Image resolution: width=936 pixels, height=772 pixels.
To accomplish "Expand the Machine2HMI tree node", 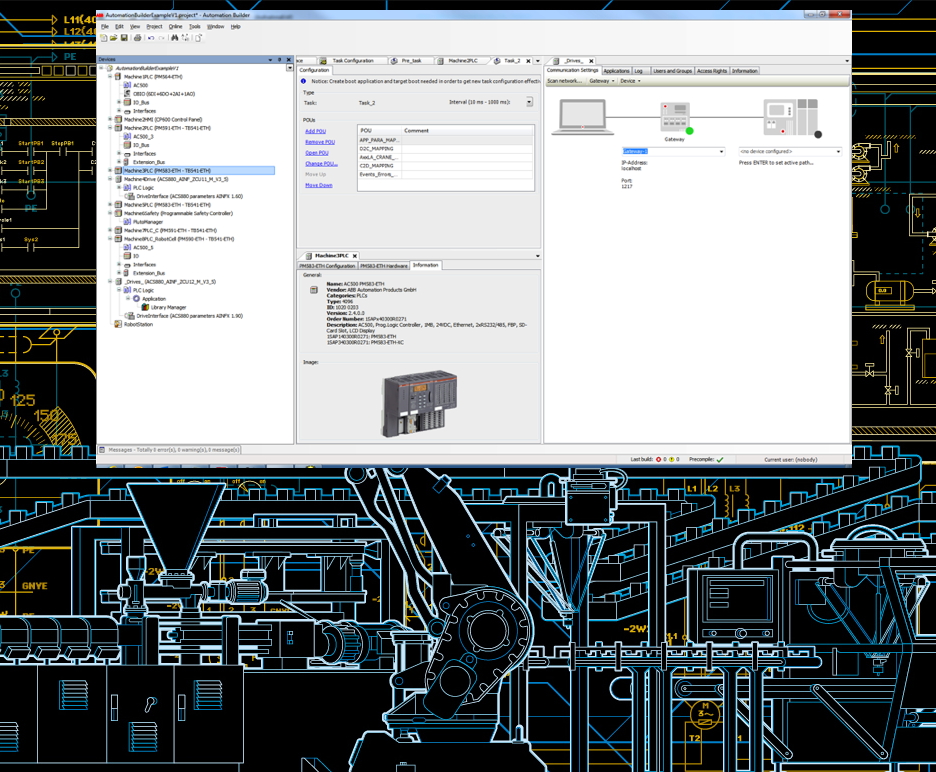I will coord(110,119).
